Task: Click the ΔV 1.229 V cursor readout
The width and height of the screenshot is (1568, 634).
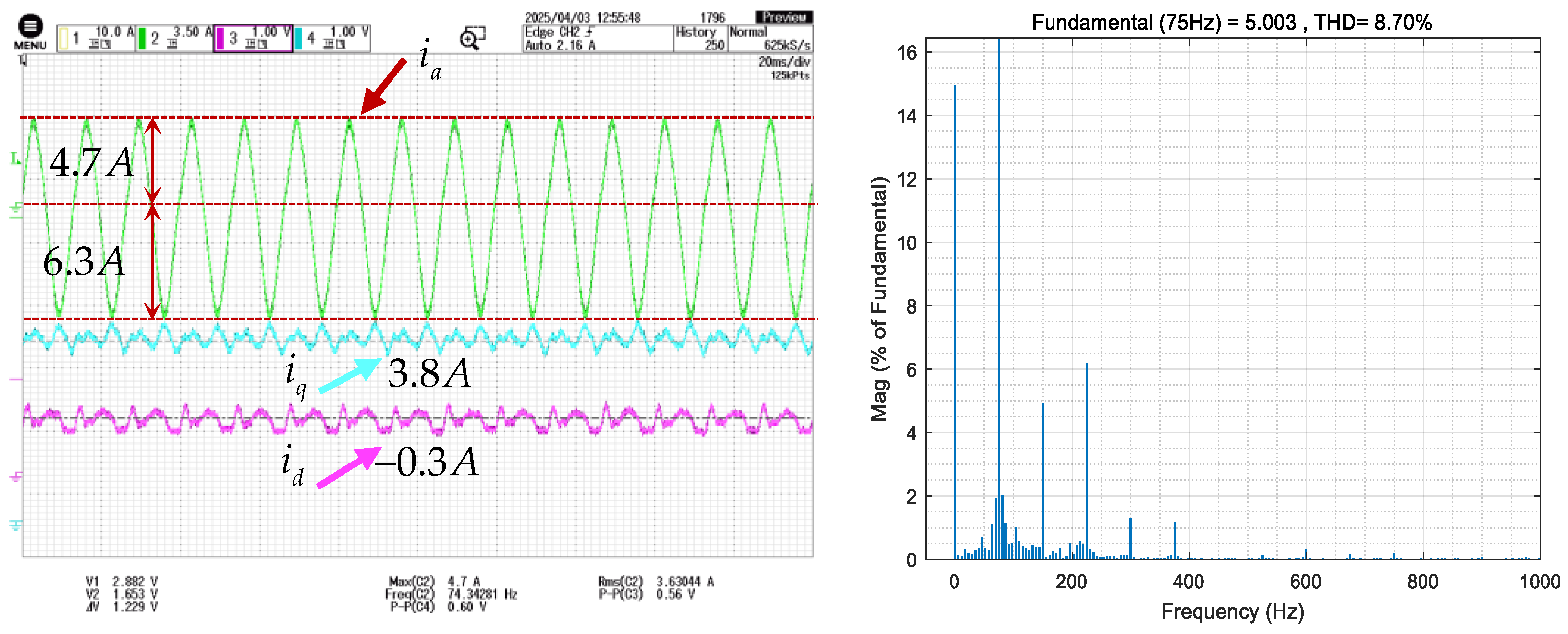Action: point(122,607)
